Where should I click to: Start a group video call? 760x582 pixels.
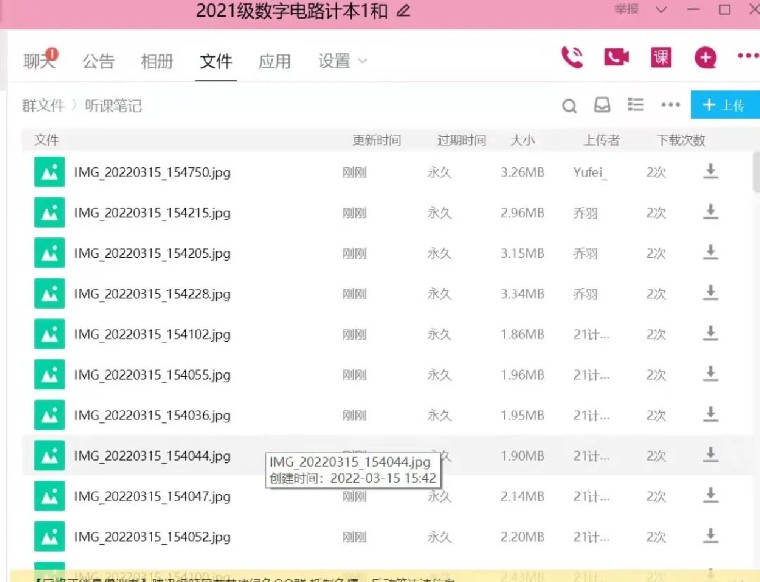tap(616, 57)
